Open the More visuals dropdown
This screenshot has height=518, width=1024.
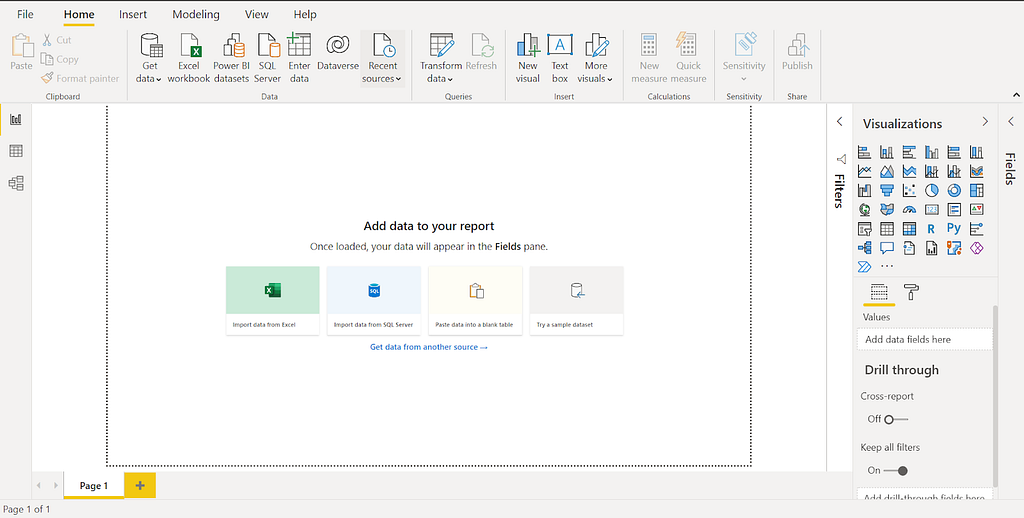(596, 58)
